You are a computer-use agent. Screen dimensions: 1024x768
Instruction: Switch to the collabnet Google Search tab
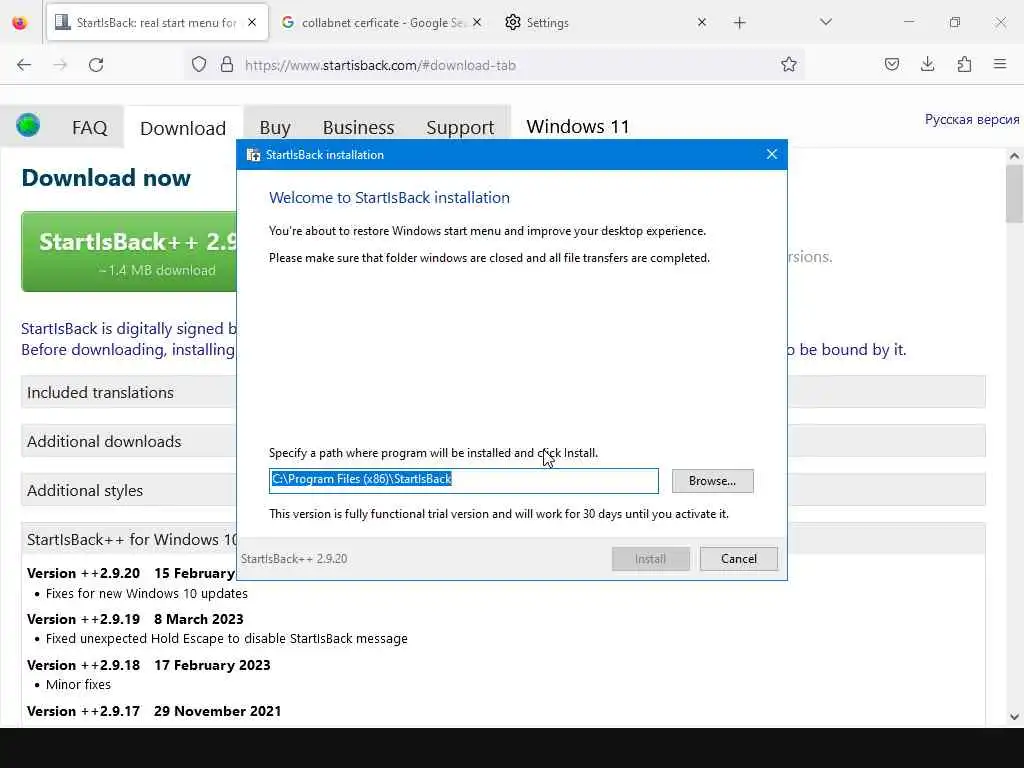(382, 22)
